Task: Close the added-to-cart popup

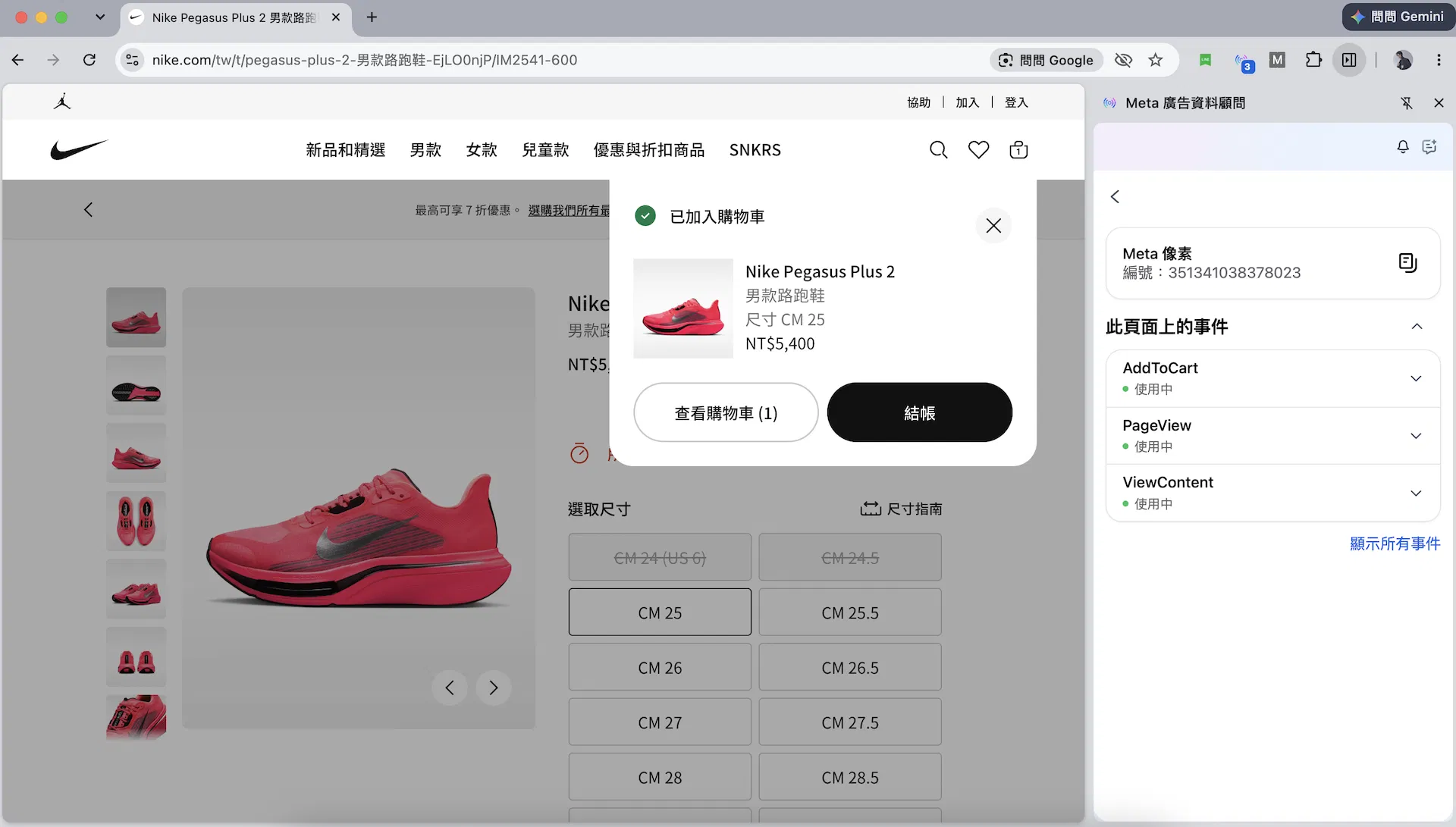Action: 993,225
